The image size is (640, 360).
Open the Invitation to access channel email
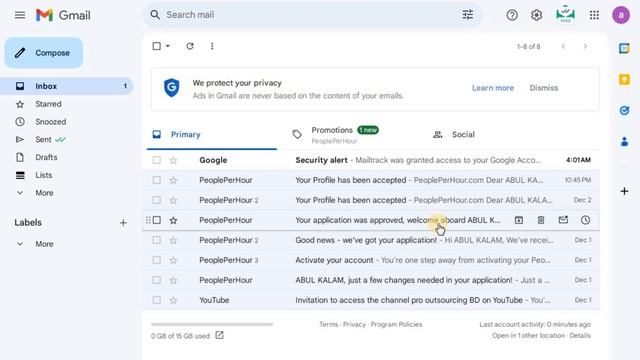point(371,300)
